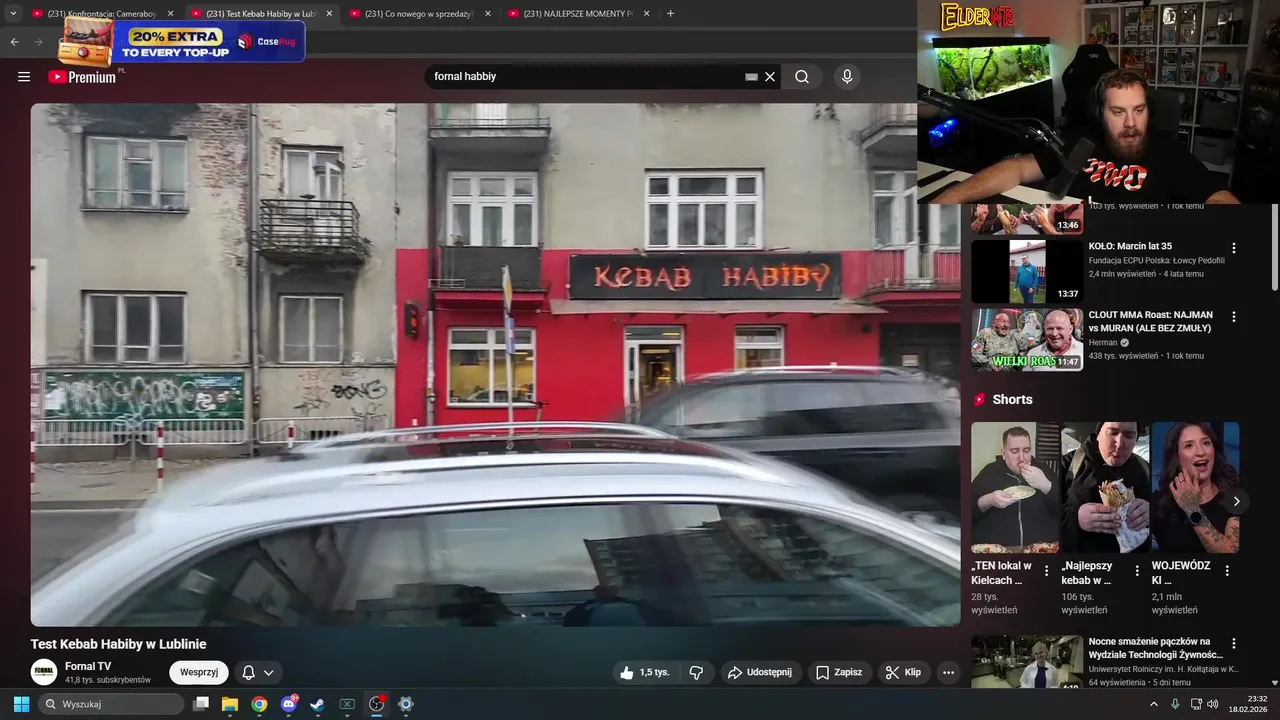Open Steam from the taskbar
The height and width of the screenshot is (720, 1280).
click(x=317, y=704)
